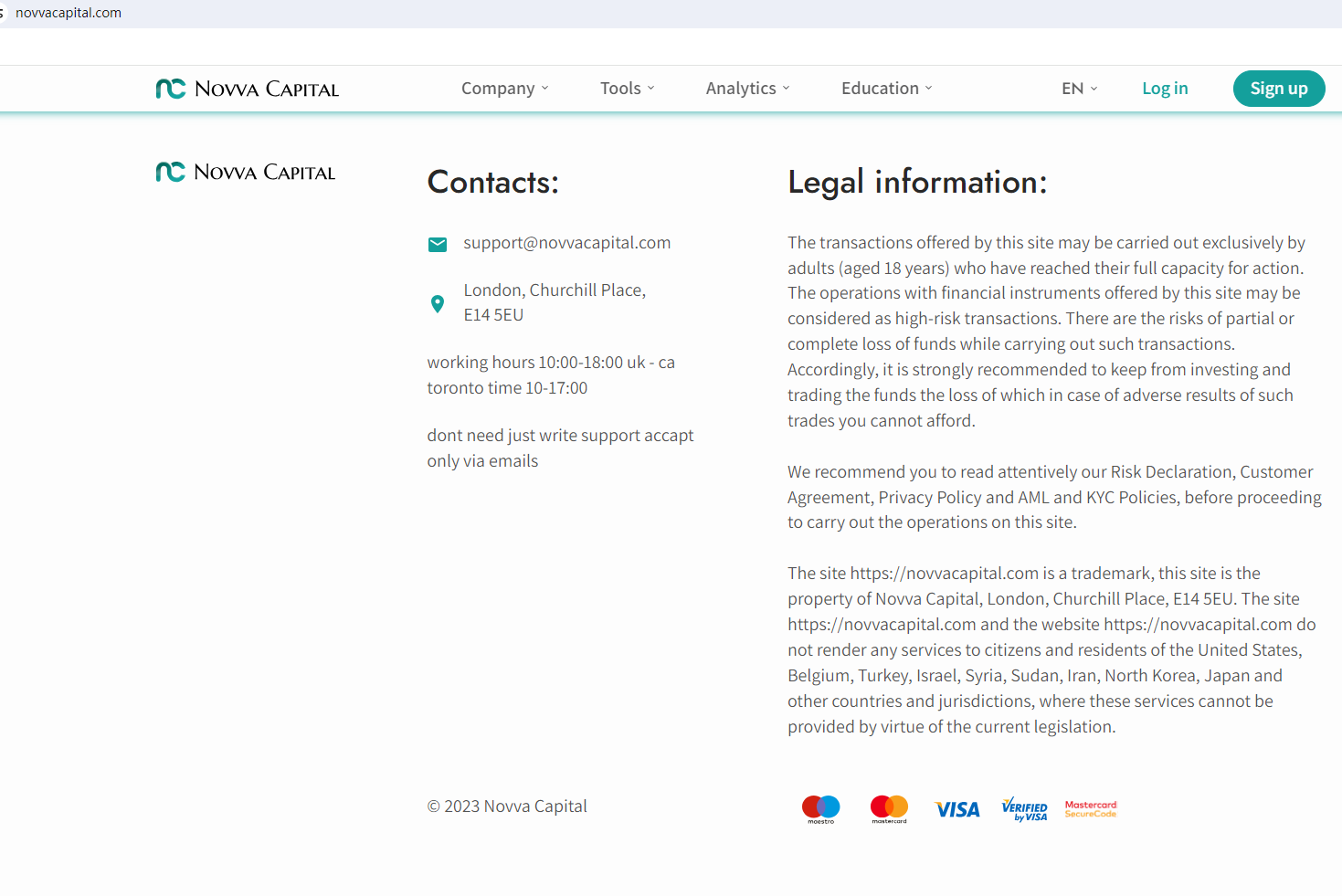Viewport: 1342px width, 896px height.
Task: Click the Novva Capital footer logo
Action: [x=246, y=172]
